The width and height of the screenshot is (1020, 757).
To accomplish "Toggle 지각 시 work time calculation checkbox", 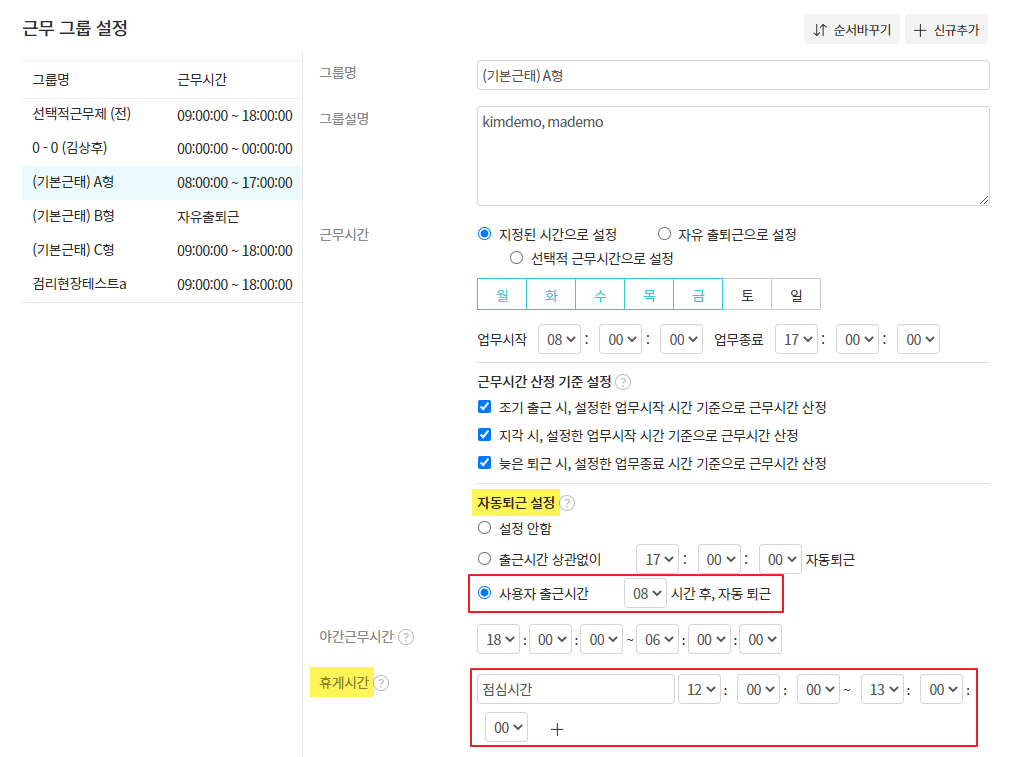I will [x=485, y=436].
